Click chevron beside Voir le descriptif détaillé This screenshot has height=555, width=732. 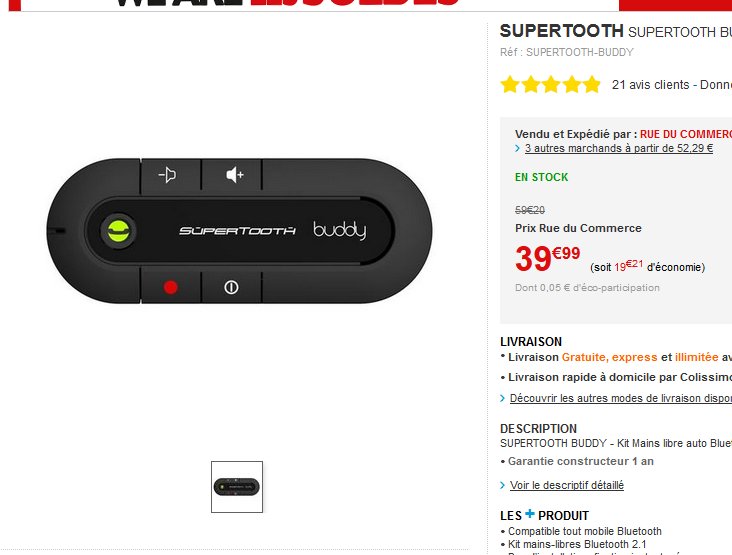point(502,485)
